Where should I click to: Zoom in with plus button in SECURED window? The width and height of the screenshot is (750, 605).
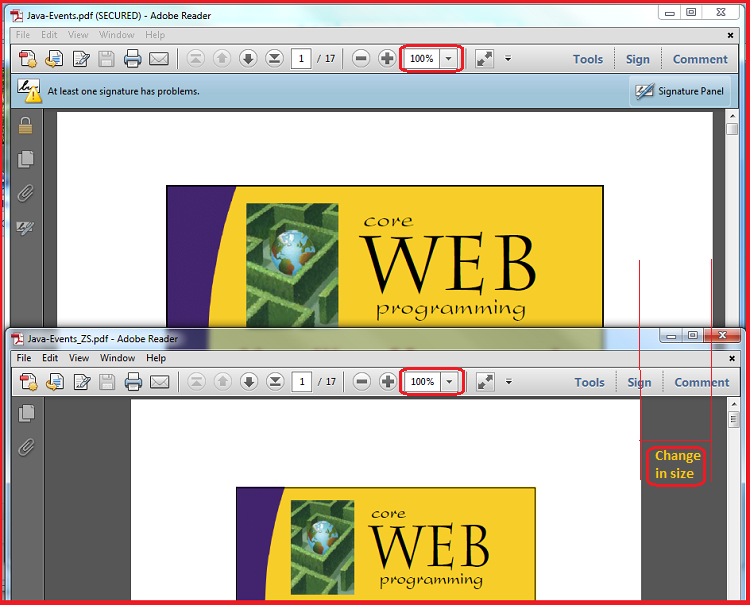pos(387,58)
